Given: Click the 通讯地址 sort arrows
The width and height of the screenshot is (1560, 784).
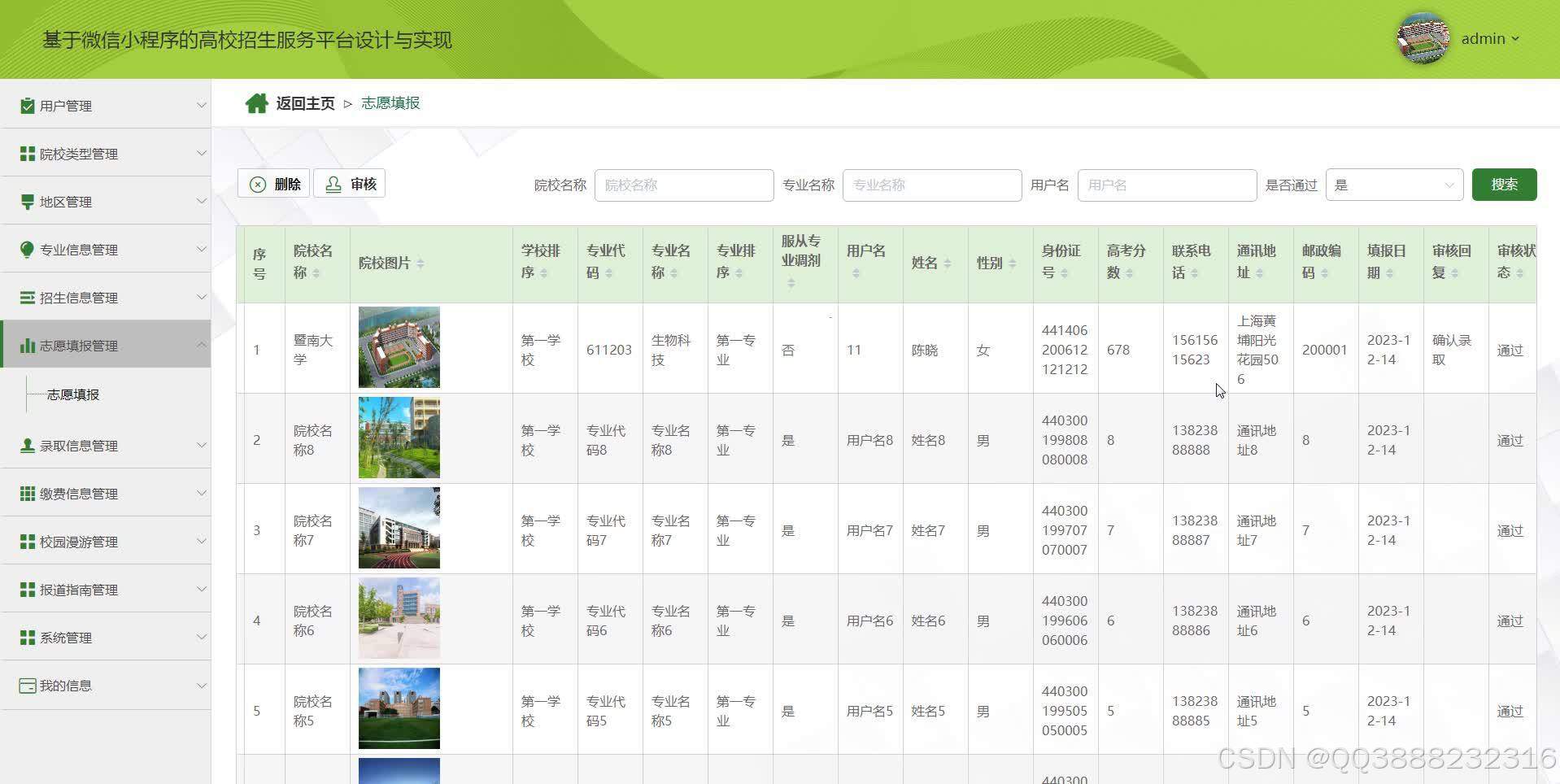Looking at the screenshot, I should [1259, 273].
